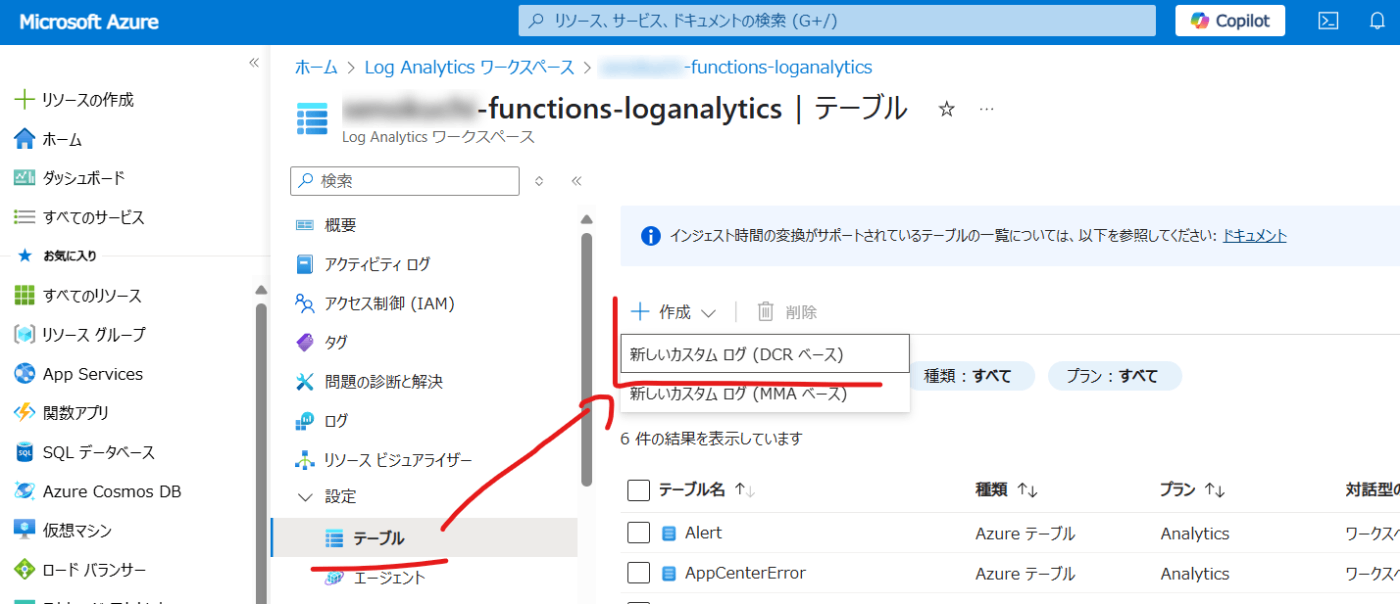Screen dimensions: 1400x604
Task: Open the プラン : すべて filter
Action: tap(1115, 376)
